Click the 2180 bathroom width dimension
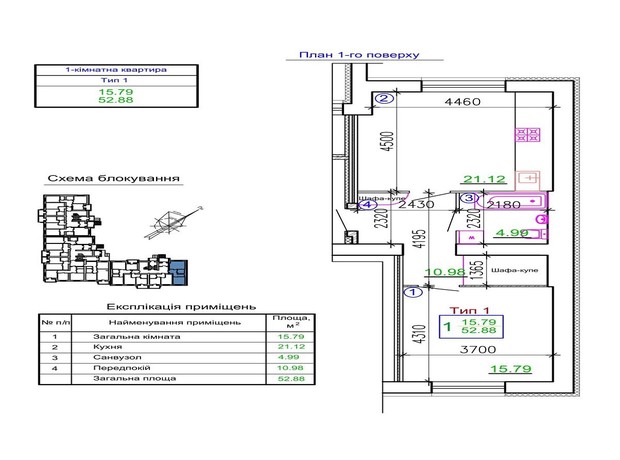Viewport: 620px width, 460px height. click(504, 205)
